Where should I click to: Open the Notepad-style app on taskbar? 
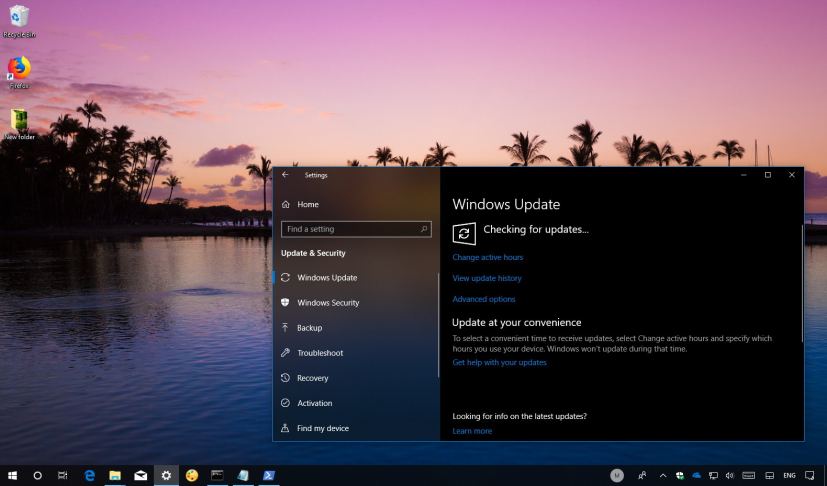(x=243, y=475)
